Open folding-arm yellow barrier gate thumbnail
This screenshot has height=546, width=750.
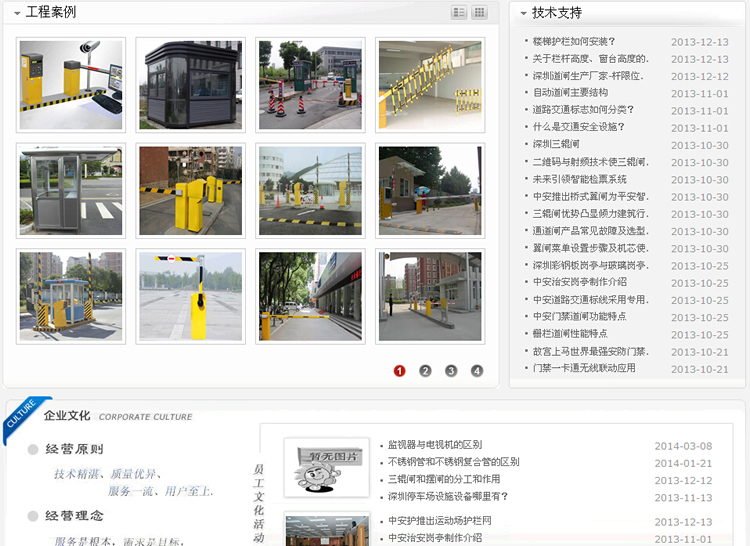(x=190, y=296)
